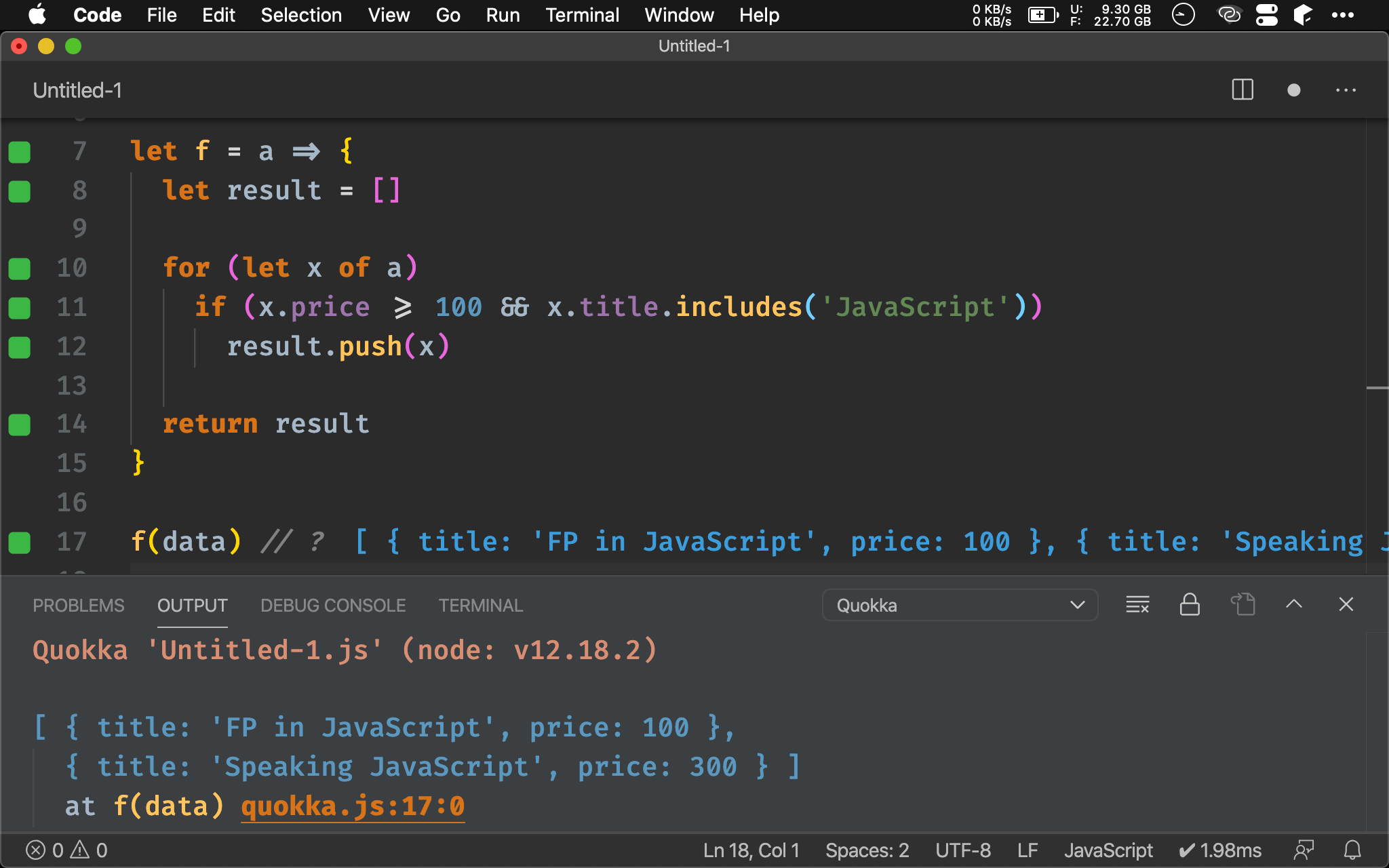Open the two-switch Control Center icon
The width and height of the screenshot is (1389, 868).
click(1266, 14)
